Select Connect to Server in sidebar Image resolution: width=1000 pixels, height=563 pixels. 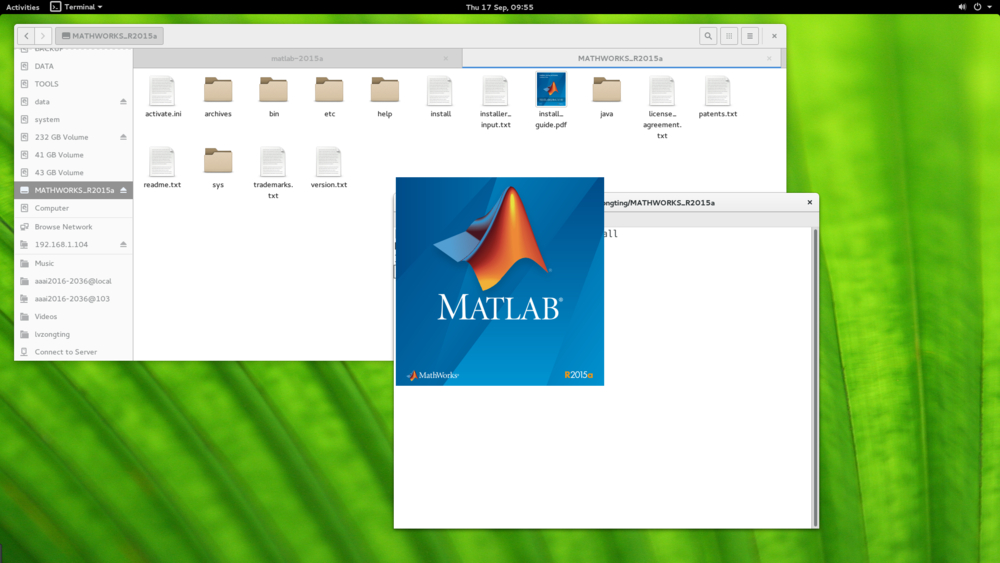(x=66, y=352)
